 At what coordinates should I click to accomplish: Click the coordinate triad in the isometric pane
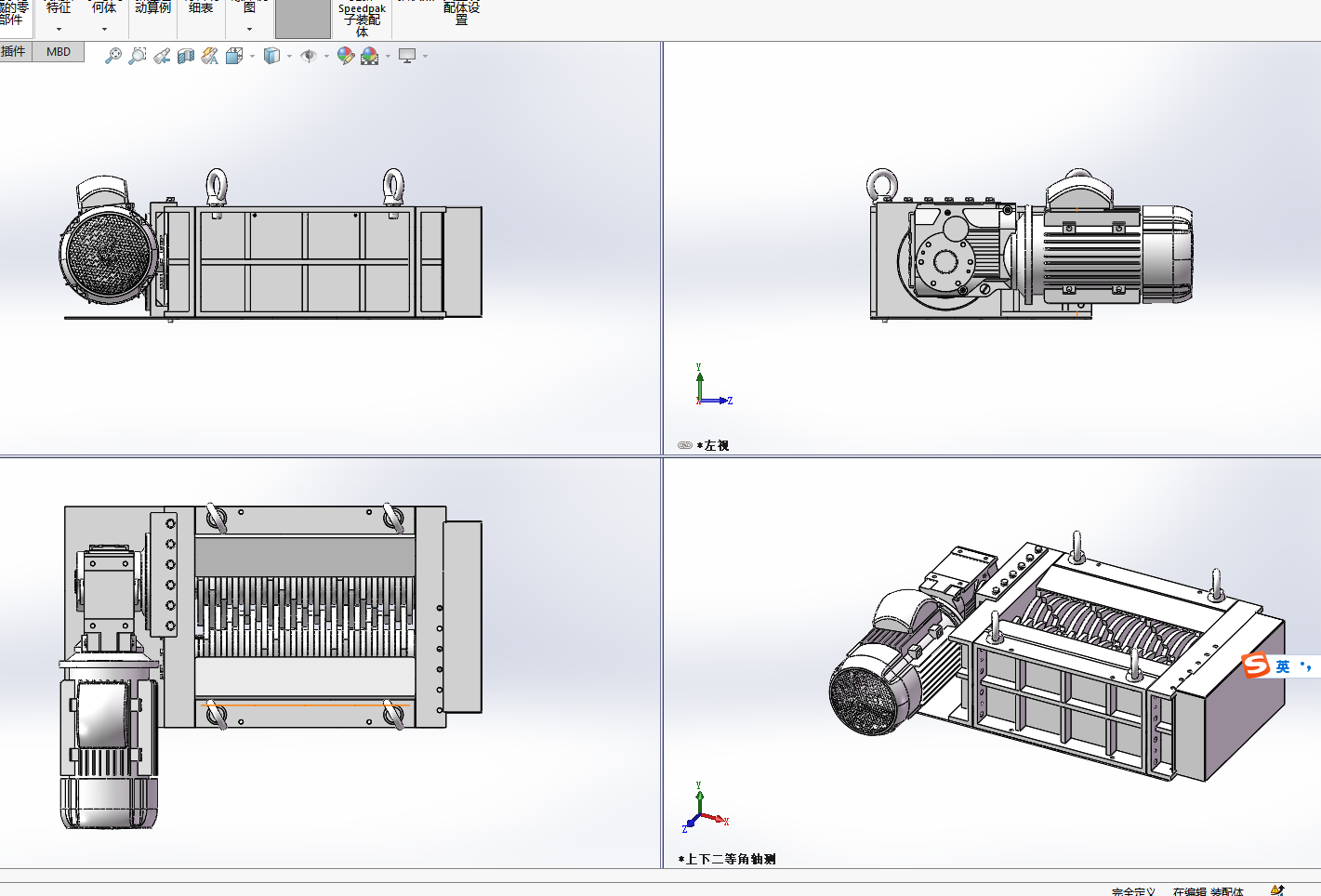click(x=706, y=806)
